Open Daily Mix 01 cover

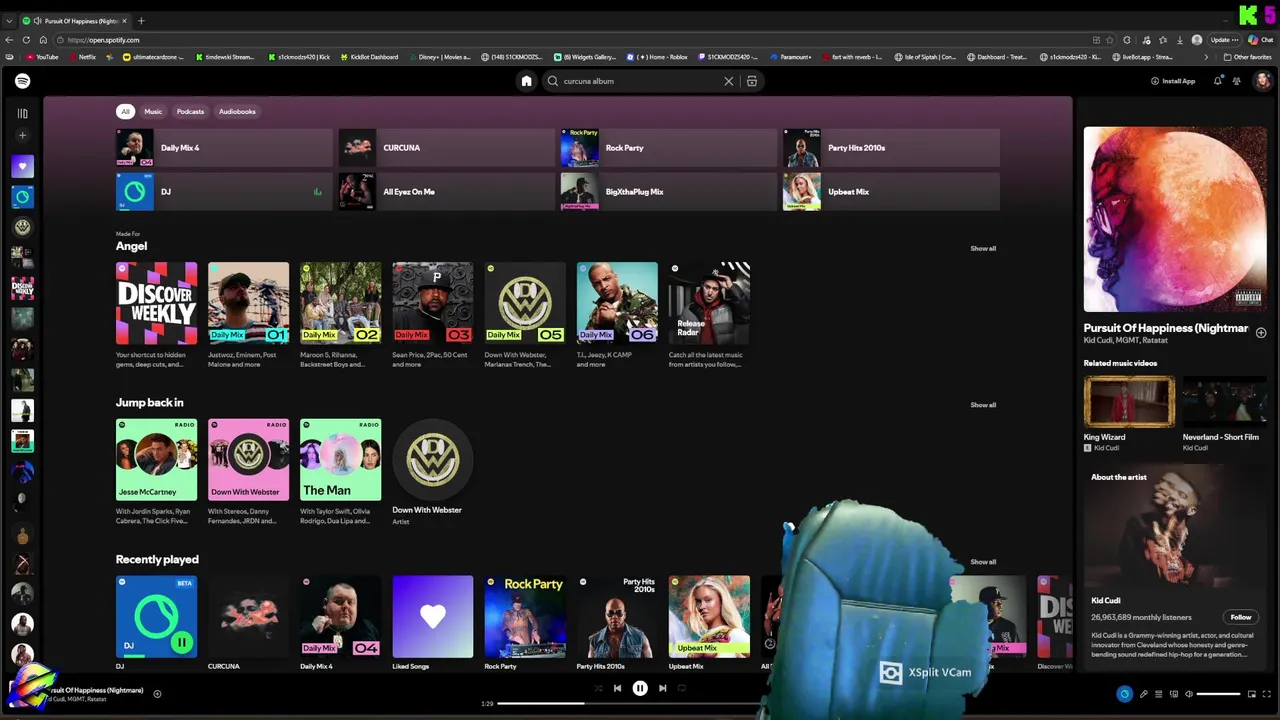(x=248, y=303)
